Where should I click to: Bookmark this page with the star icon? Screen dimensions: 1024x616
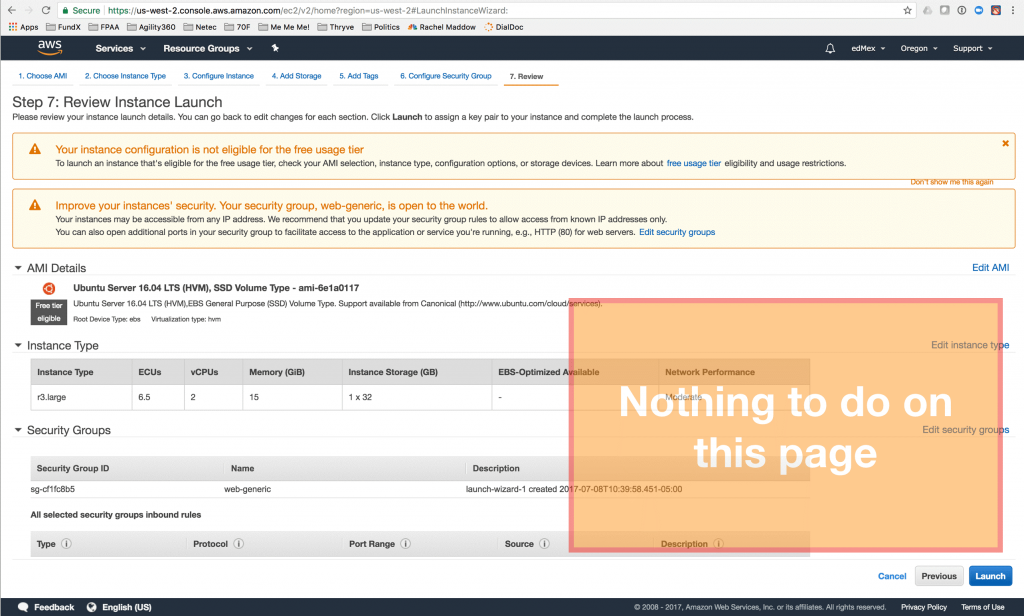tap(907, 10)
